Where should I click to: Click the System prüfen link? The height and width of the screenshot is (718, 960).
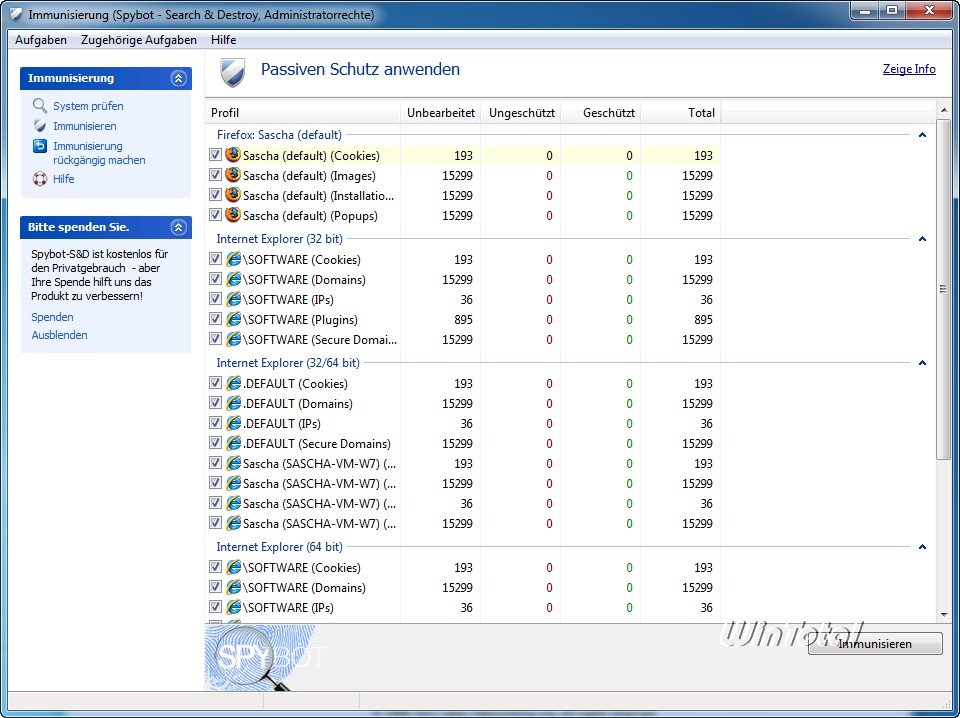(x=88, y=106)
